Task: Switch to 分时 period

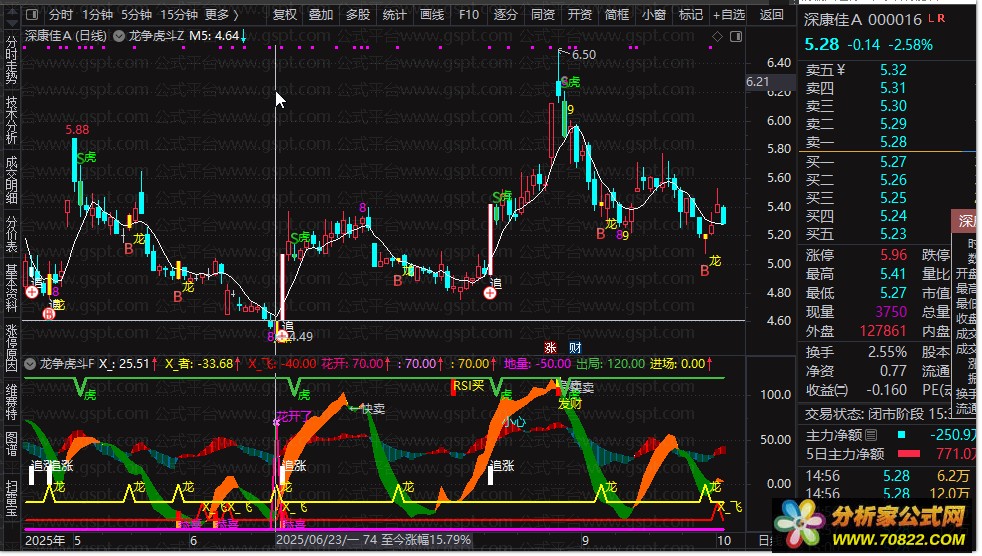Action: pyautogui.click(x=60, y=14)
